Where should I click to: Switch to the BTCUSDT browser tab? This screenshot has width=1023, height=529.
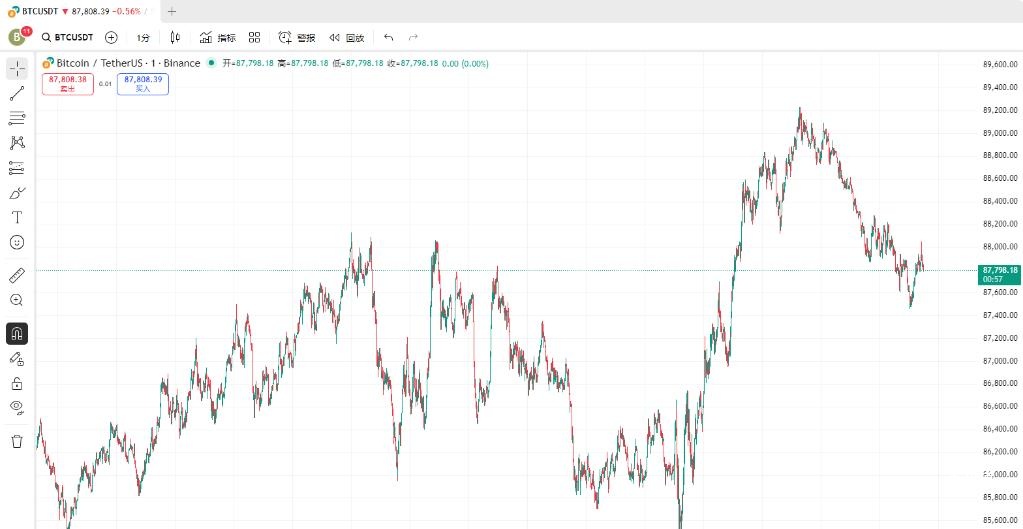pyautogui.click(x=75, y=11)
